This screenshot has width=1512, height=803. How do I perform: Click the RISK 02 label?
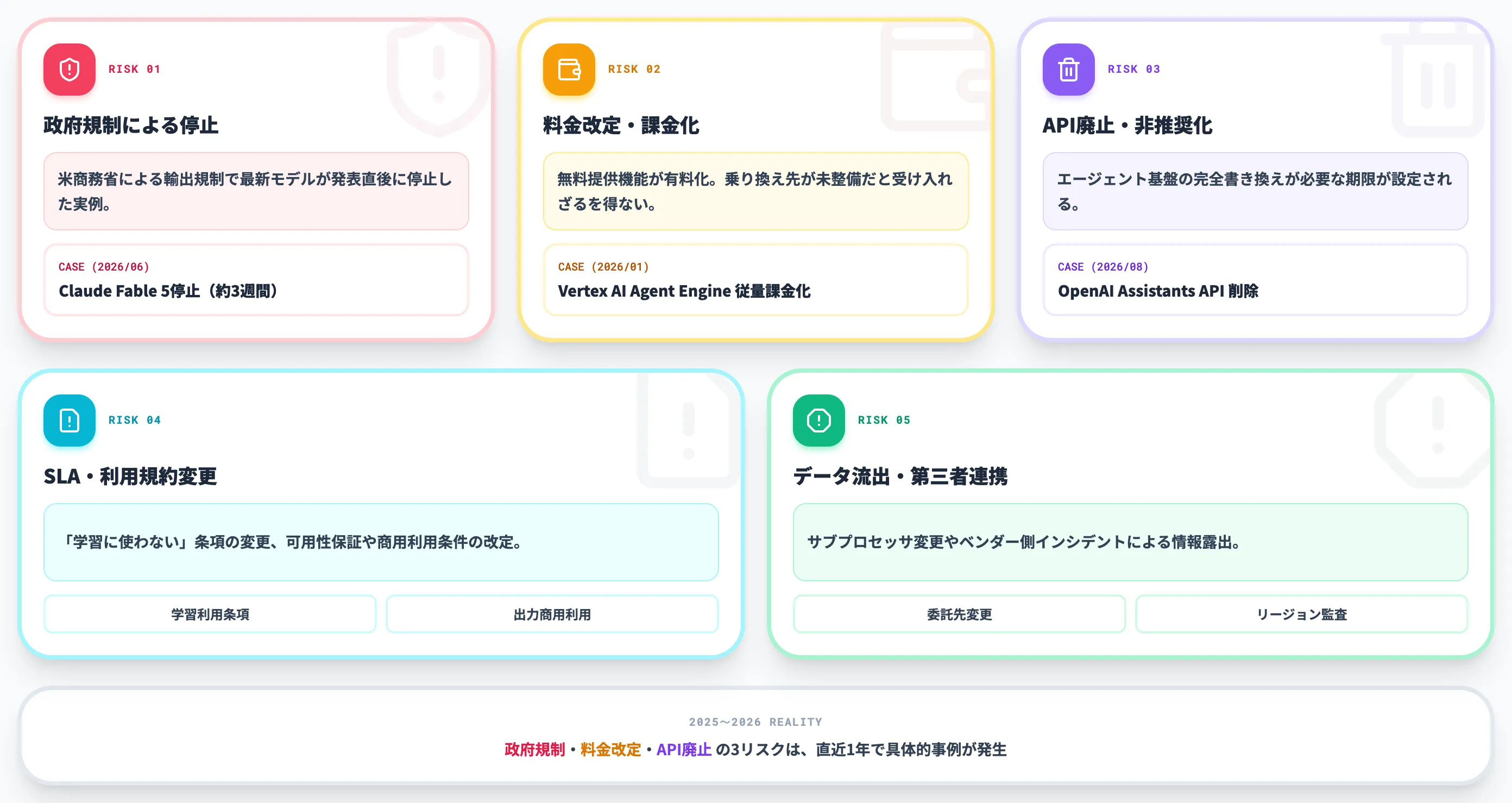[634, 69]
